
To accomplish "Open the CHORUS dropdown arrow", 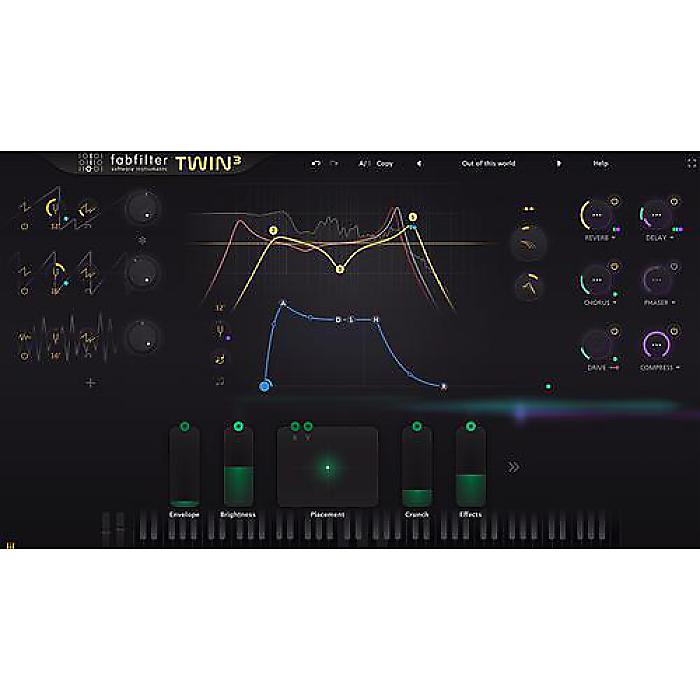I will point(615,303).
